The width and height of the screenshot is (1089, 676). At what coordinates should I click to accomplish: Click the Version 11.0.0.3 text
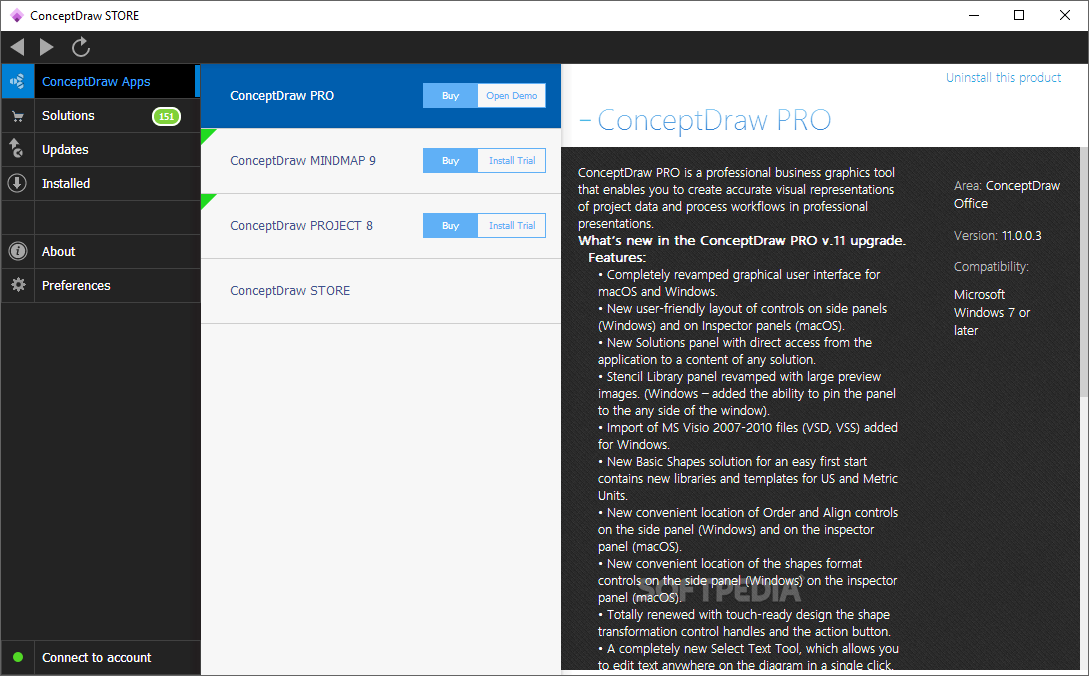997,236
